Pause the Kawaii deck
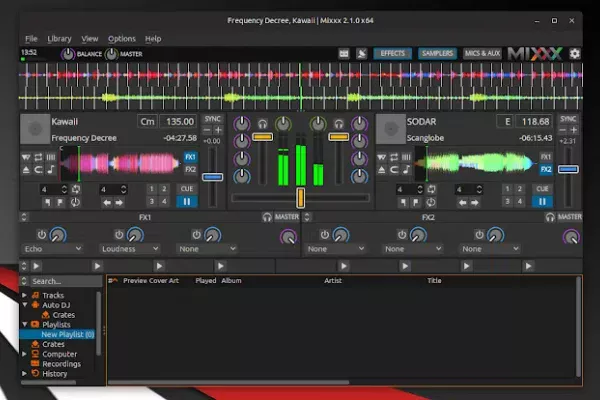Image resolution: width=600 pixels, height=400 pixels. (x=187, y=202)
